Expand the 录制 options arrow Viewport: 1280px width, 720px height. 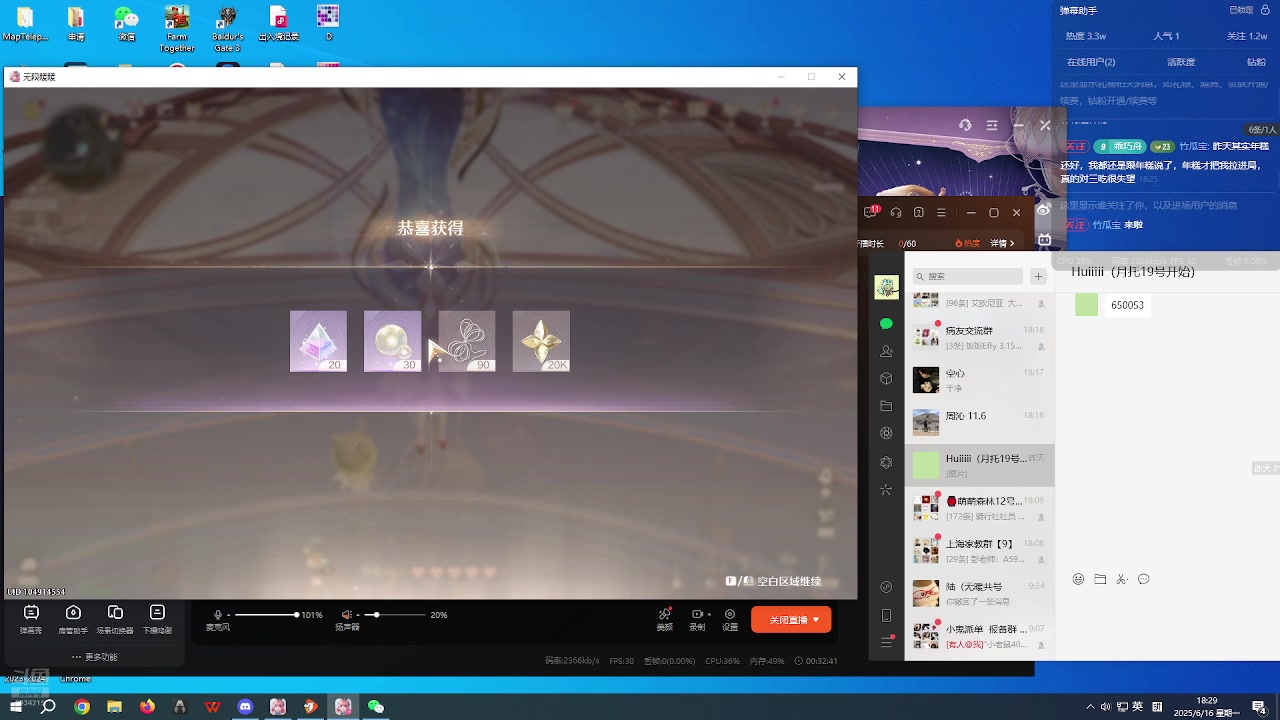point(709,614)
